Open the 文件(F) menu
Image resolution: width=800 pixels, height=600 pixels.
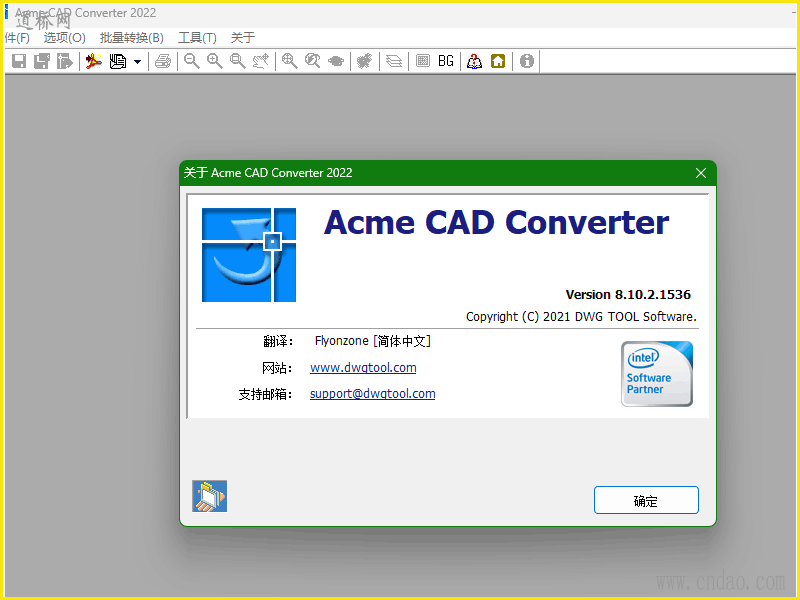[17, 38]
